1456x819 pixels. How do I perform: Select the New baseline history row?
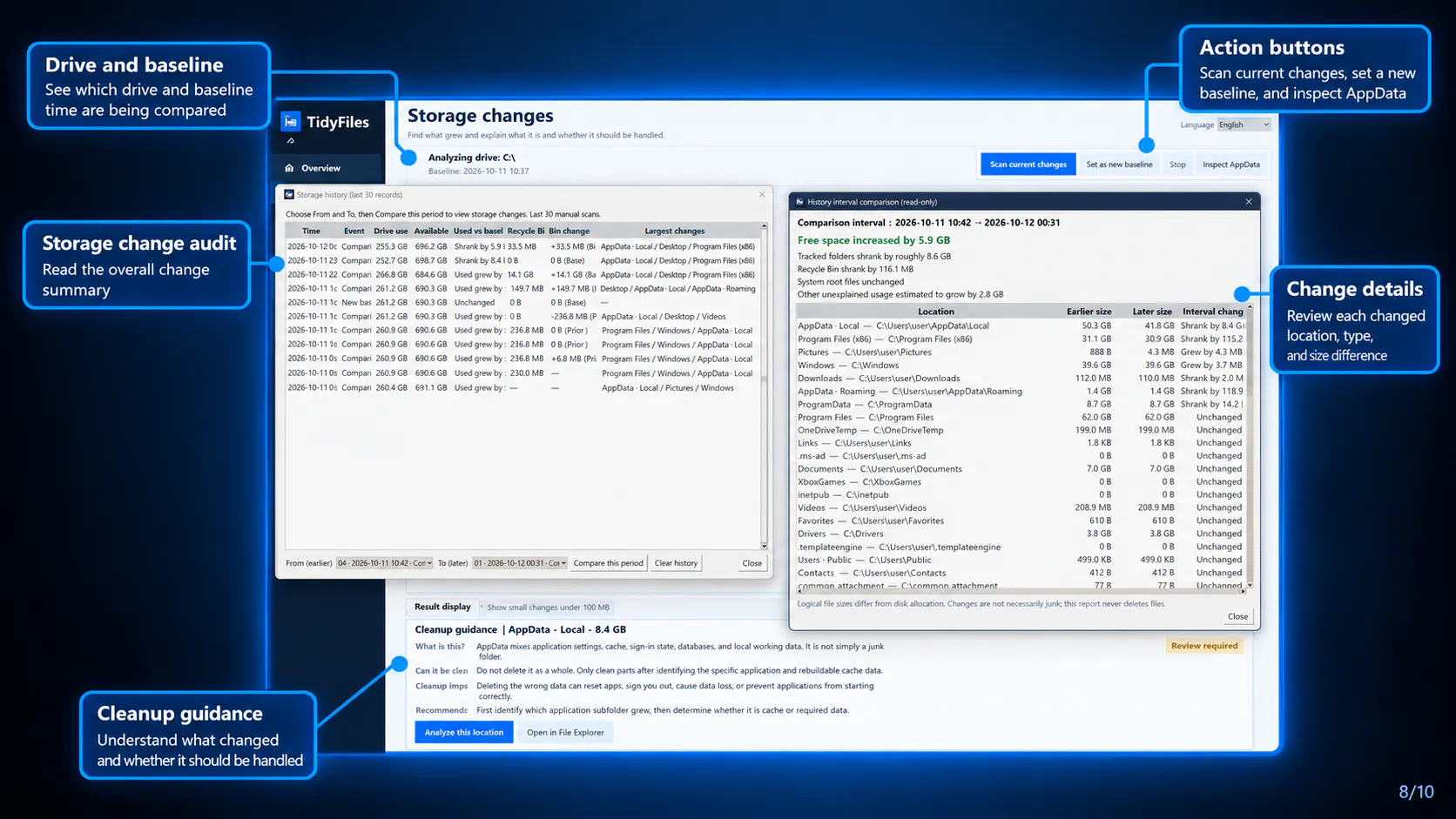(x=522, y=302)
